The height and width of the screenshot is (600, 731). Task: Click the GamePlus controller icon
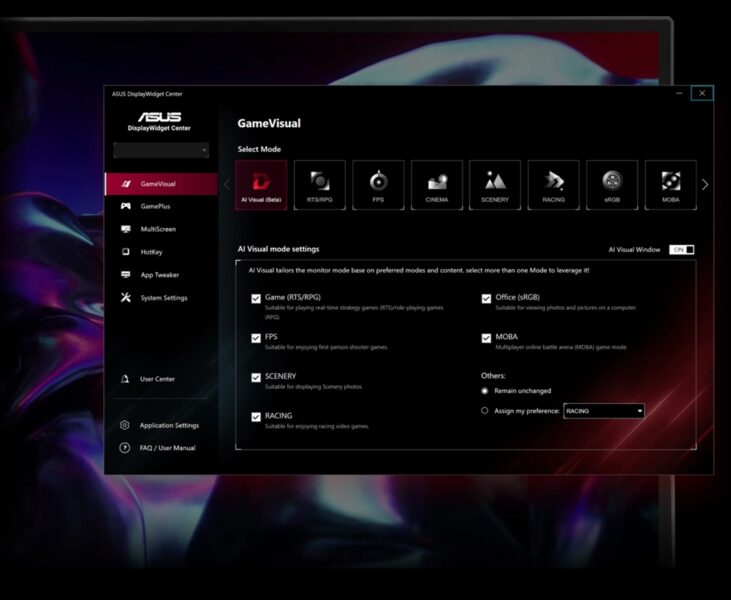(x=126, y=206)
